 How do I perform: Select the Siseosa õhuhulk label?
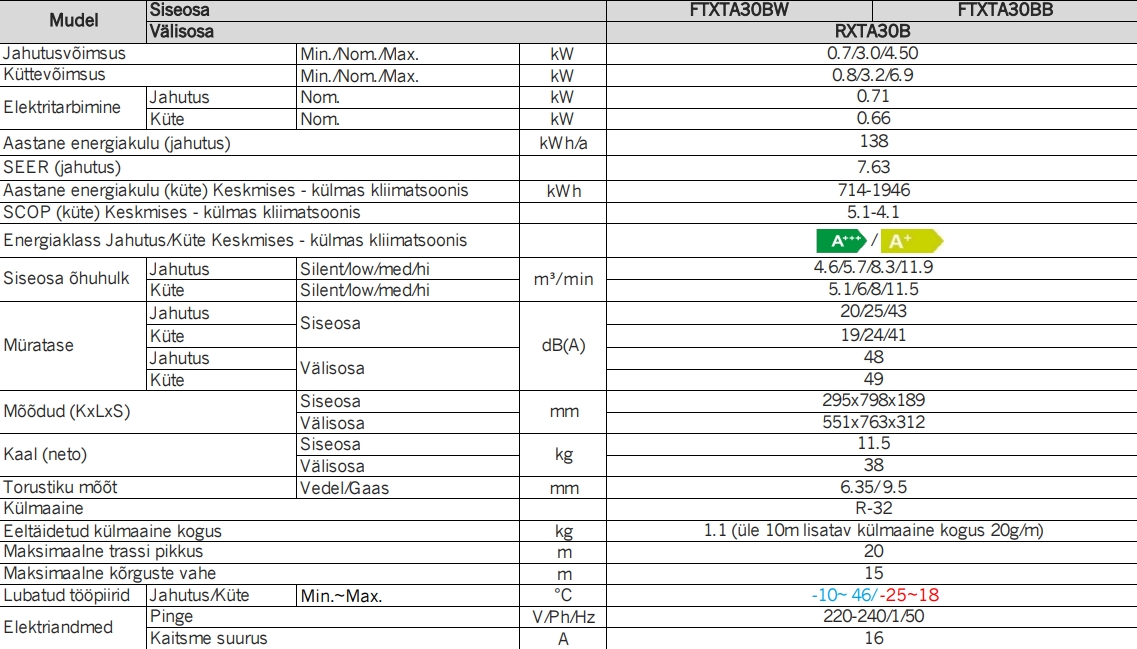[x=66, y=278]
